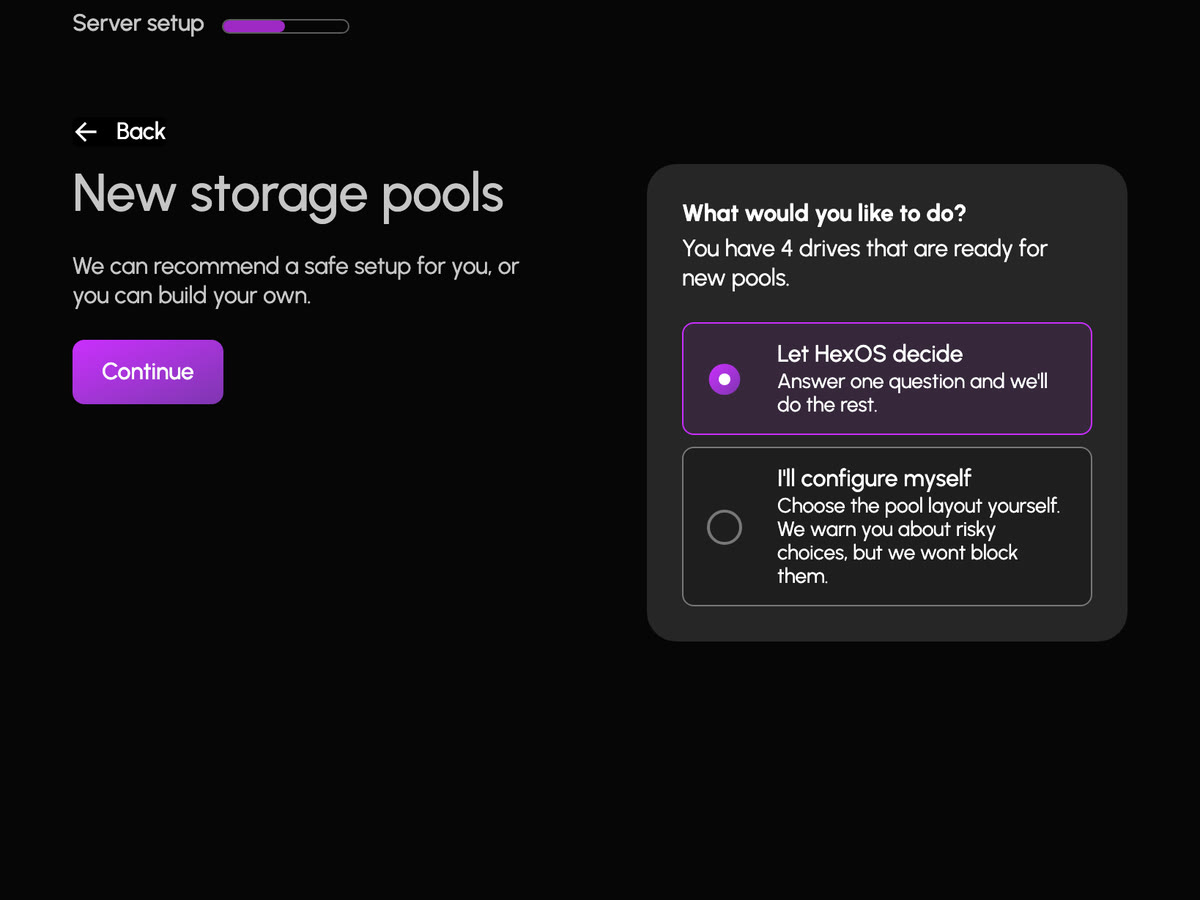Click 'We can recommend a safe setup' text
This screenshot has height=900, width=1200.
coord(296,281)
